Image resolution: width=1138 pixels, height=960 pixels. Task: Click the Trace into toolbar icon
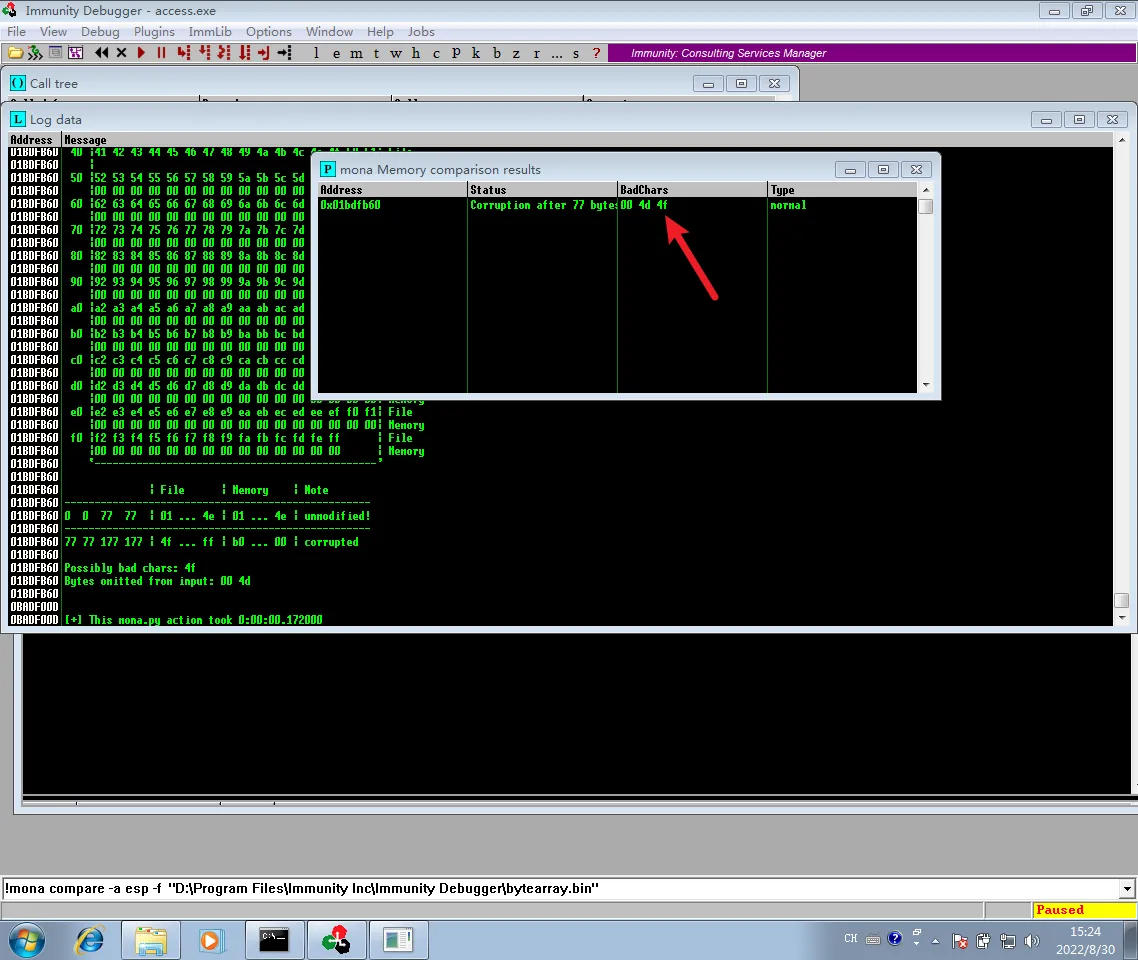pos(224,53)
